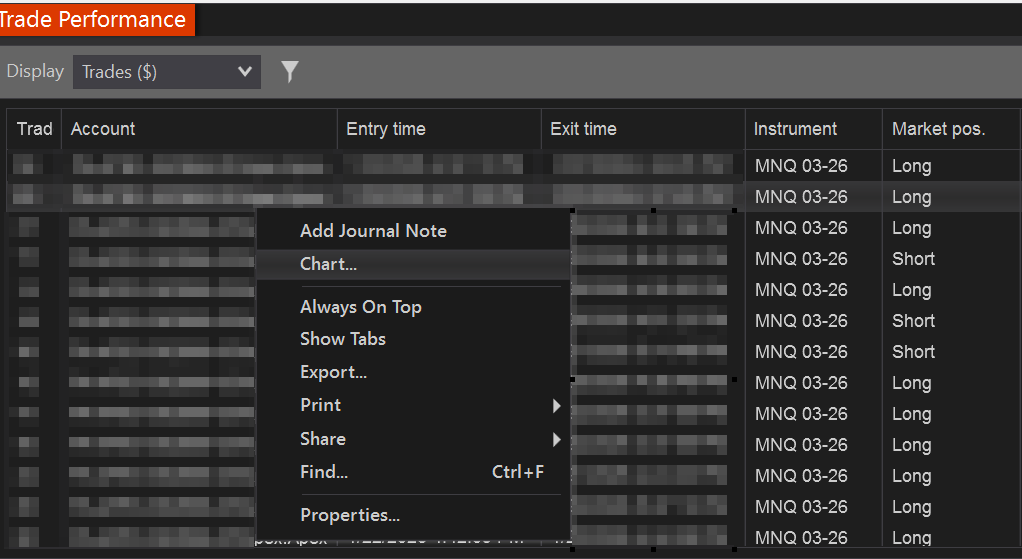Expand the Print submenu arrow

pyautogui.click(x=556, y=406)
